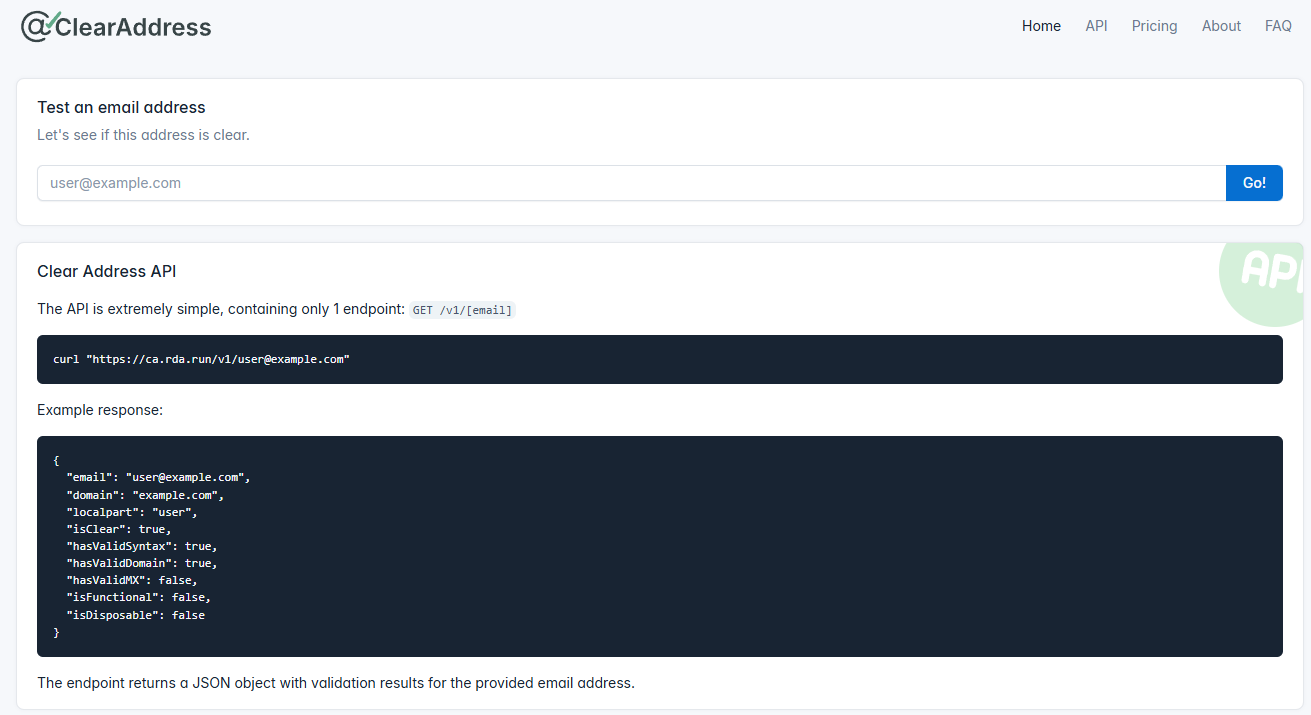Click the "isFunctional": false line
This screenshot has width=1311, height=715.
click(x=139, y=597)
